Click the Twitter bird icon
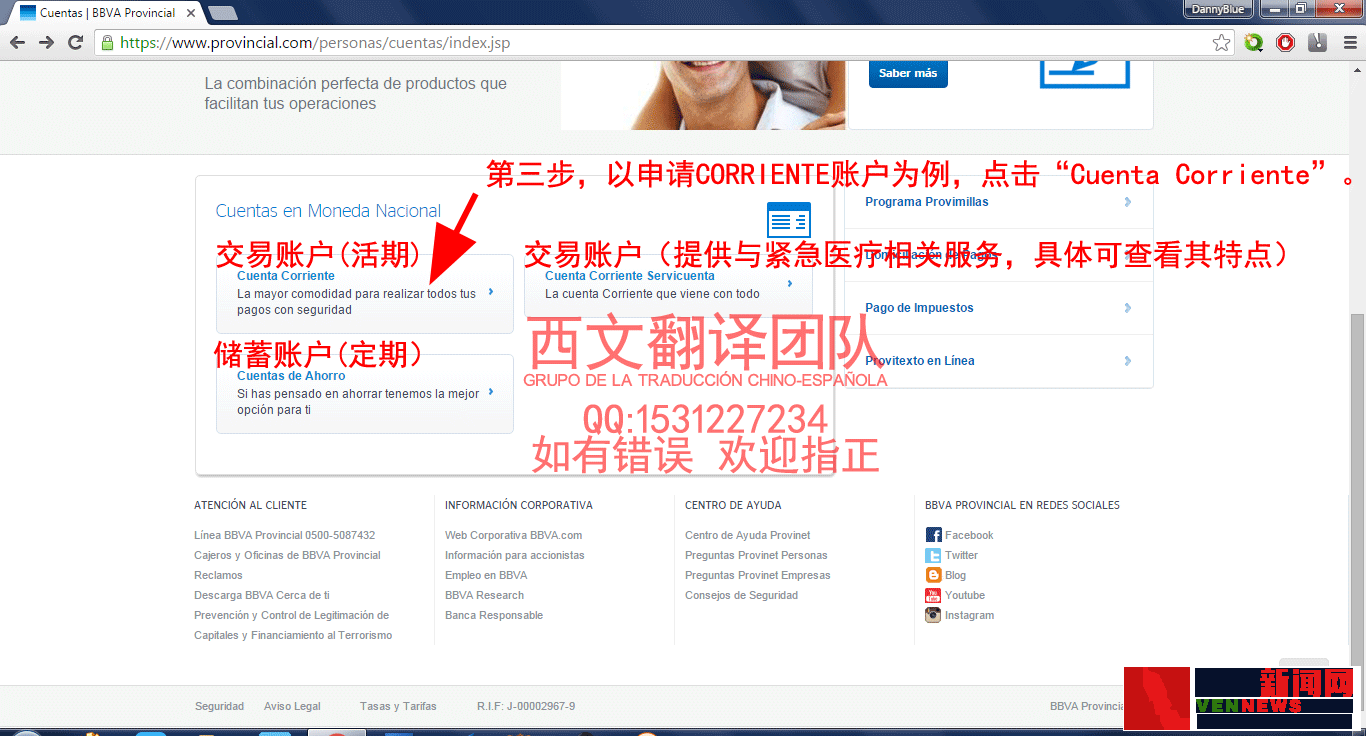 (933, 555)
